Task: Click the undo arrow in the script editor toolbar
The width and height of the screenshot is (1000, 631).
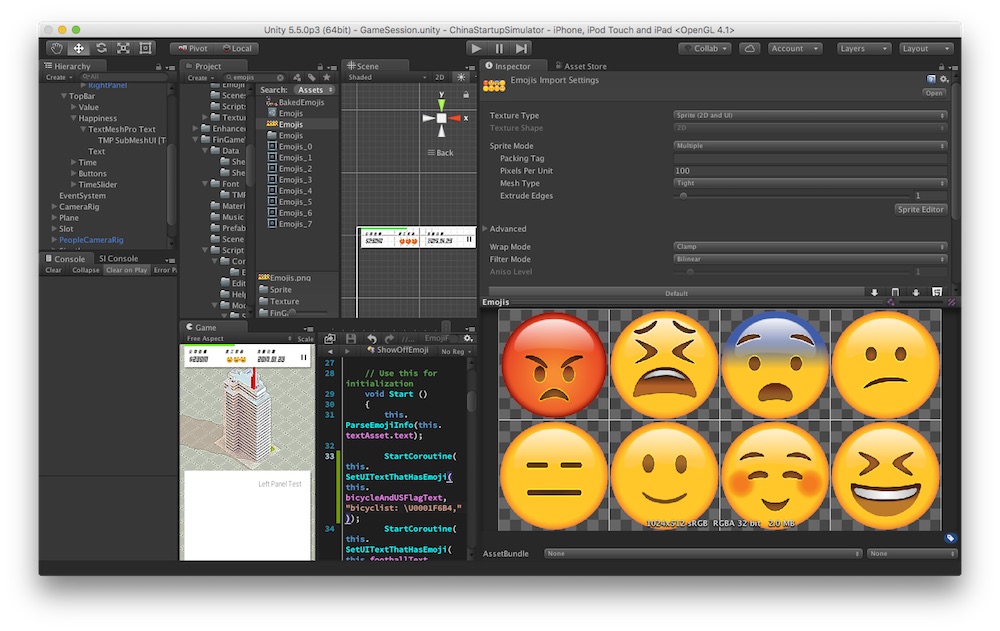Action: coord(372,339)
